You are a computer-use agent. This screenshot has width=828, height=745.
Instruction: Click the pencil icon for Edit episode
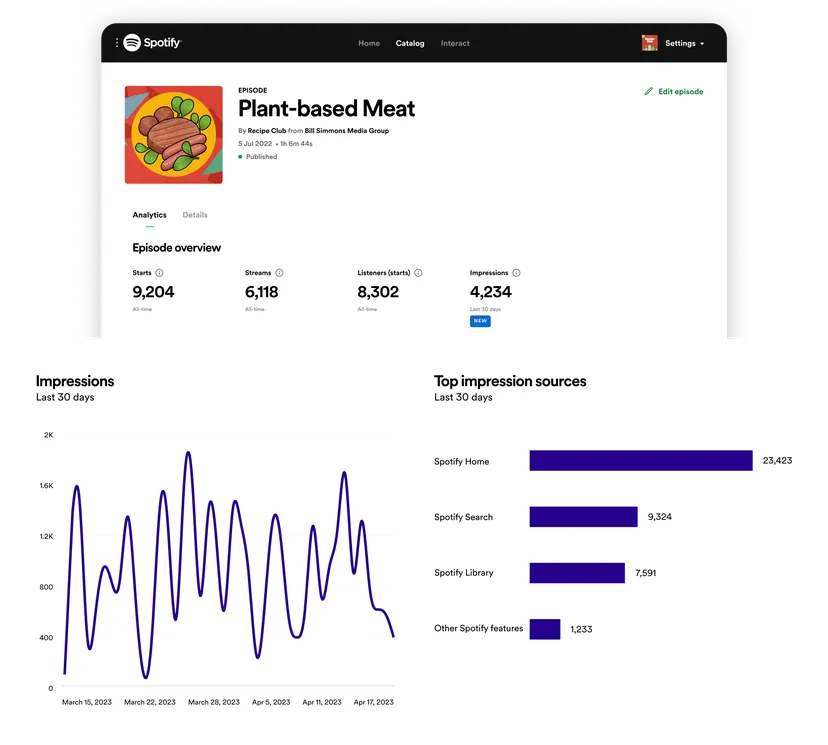[x=648, y=91]
